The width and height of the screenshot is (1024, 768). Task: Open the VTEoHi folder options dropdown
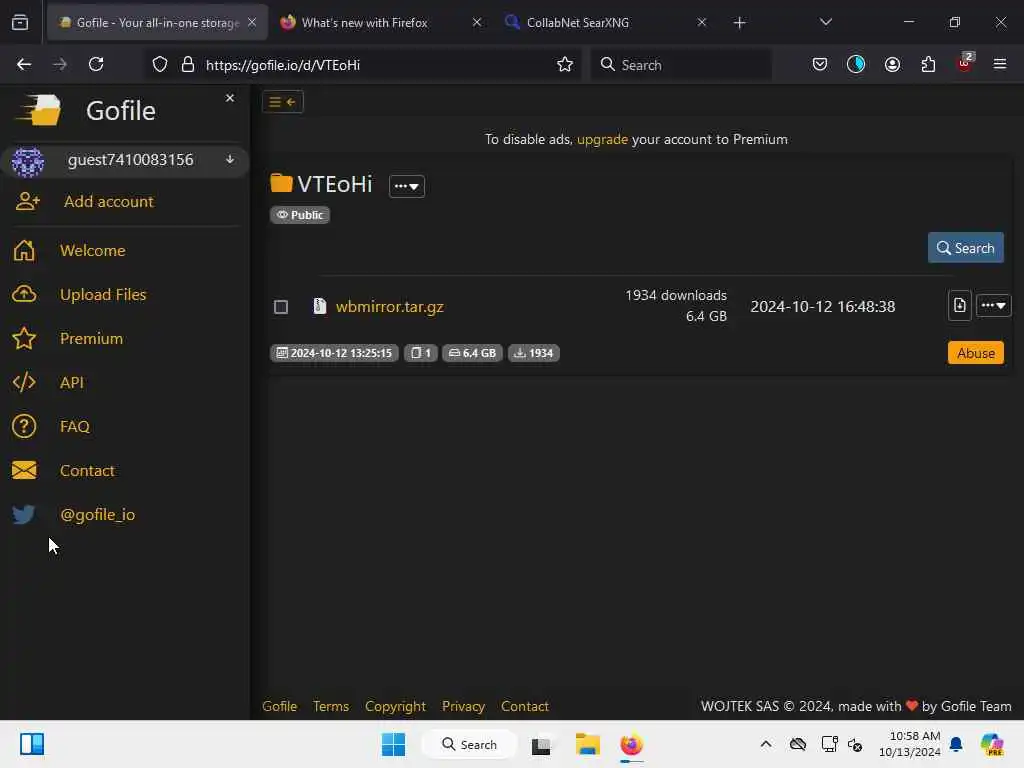pyautogui.click(x=407, y=186)
